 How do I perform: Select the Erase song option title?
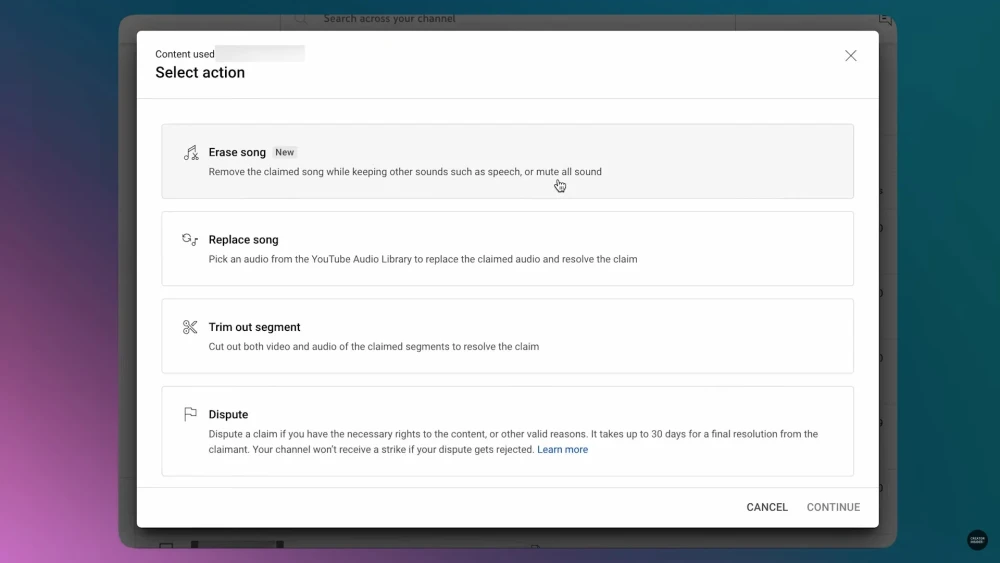(x=237, y=153)
